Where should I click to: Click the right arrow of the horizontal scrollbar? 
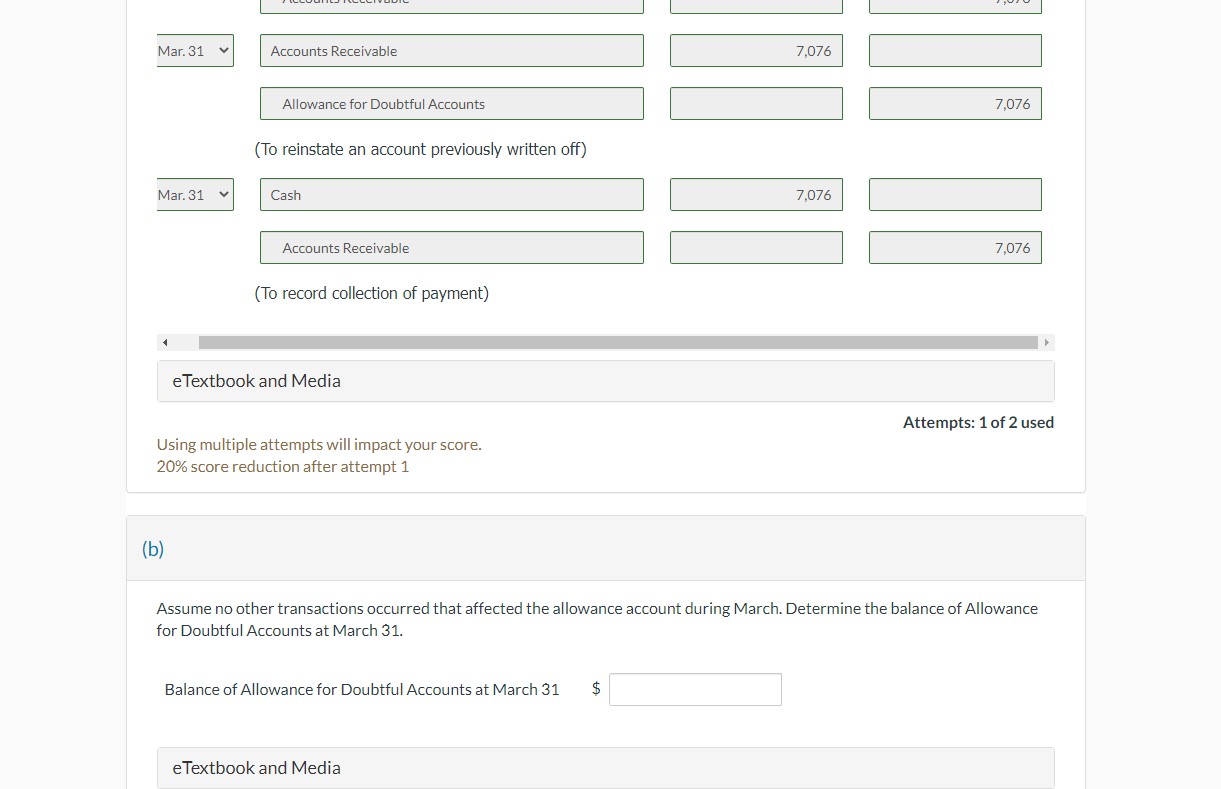point(1047,342)
